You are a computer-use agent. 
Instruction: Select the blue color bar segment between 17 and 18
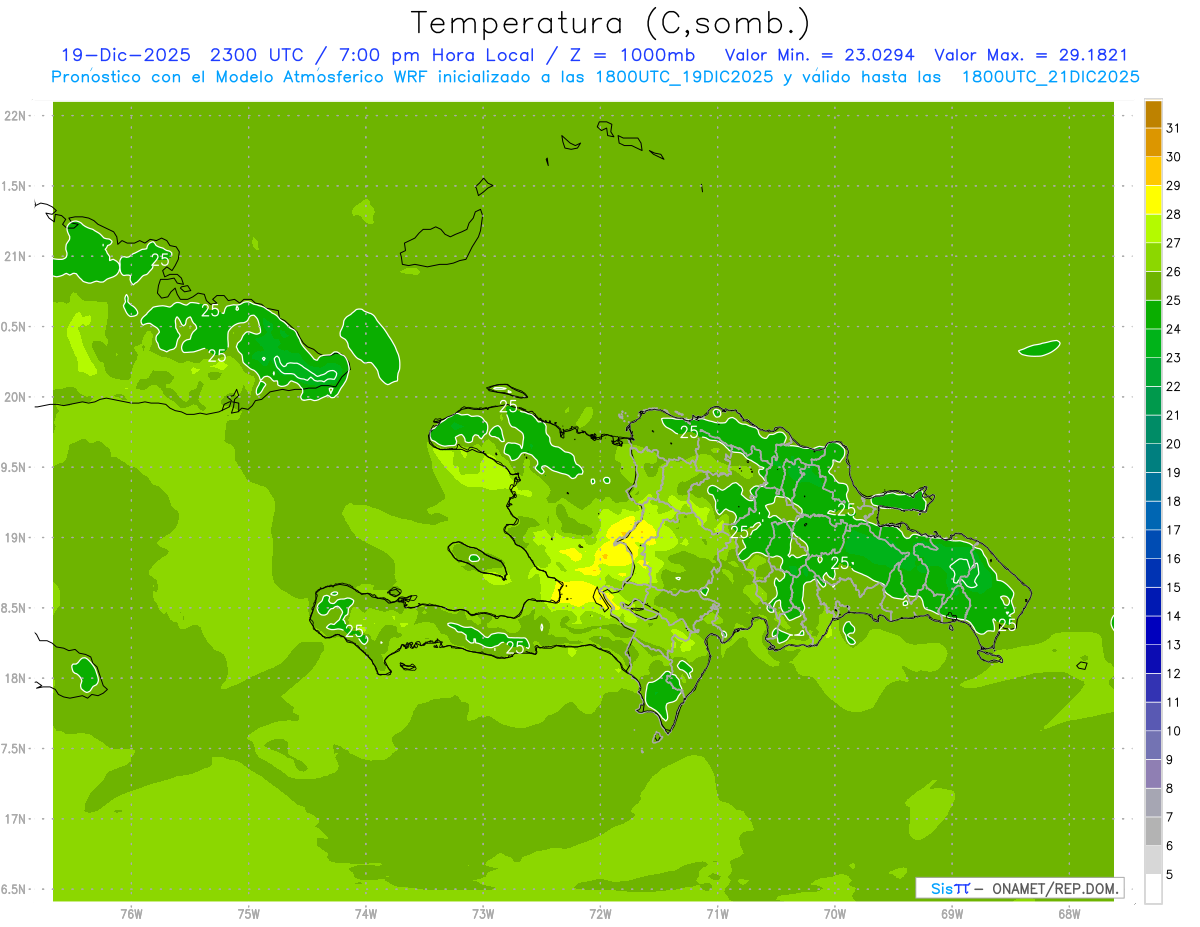(x=1153, y=516)
